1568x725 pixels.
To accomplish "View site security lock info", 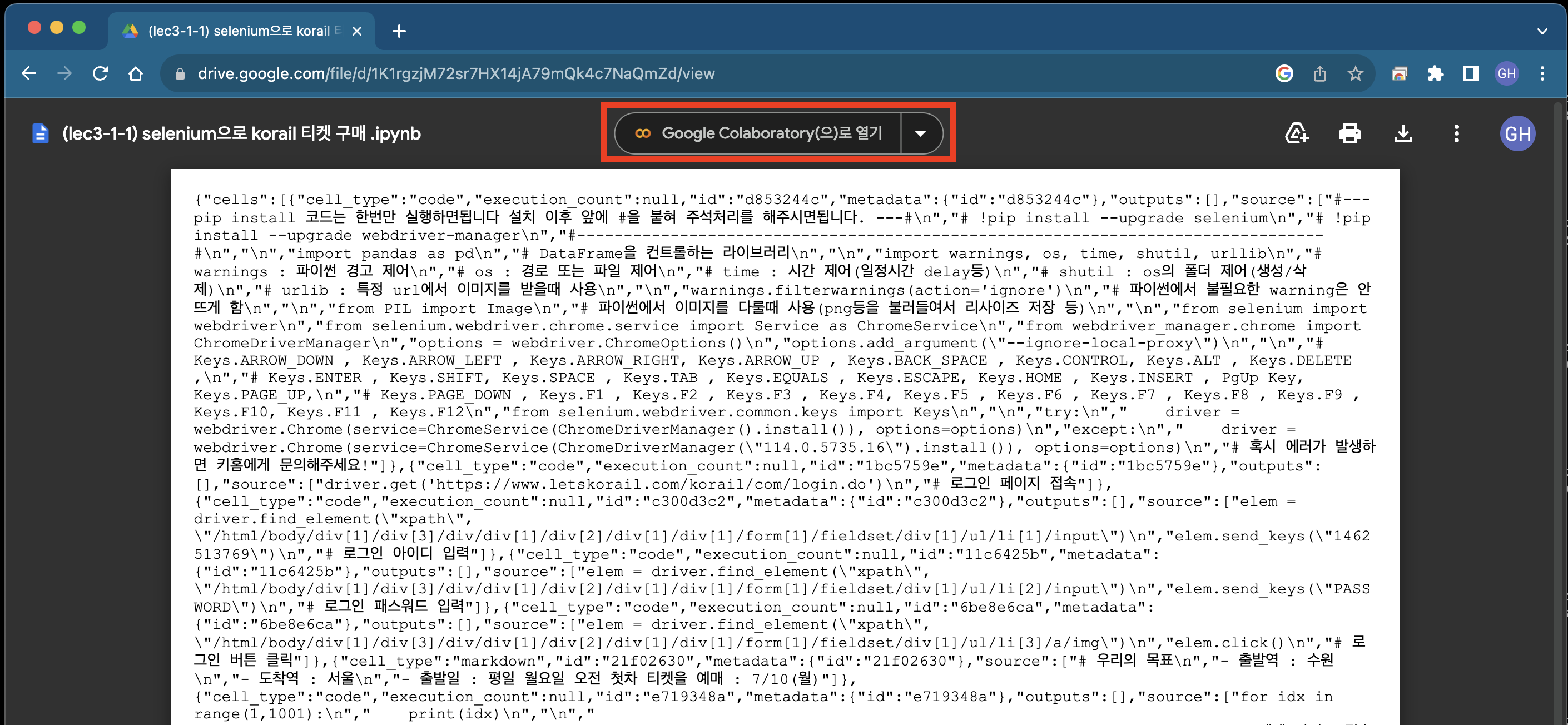I will click(x=180, y=73).
